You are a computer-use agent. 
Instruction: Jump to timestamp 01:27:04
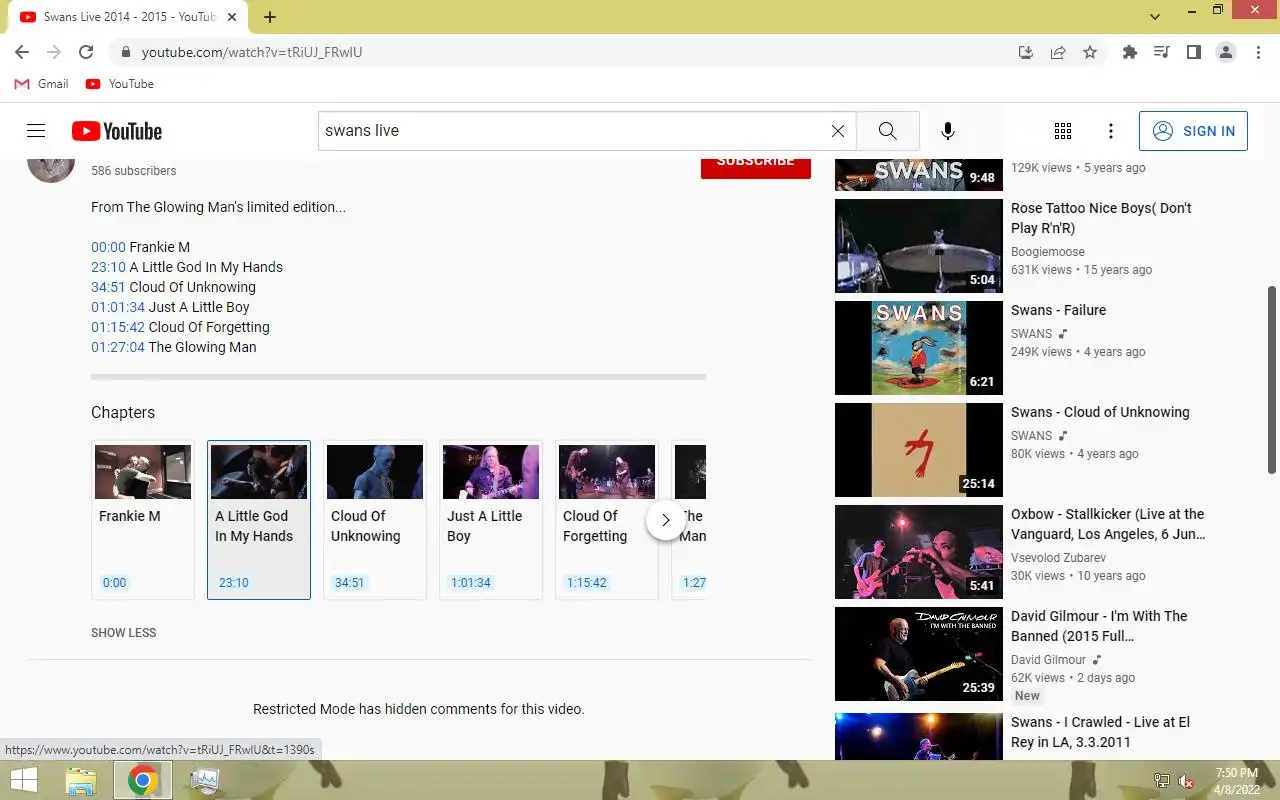coord(118,347)
